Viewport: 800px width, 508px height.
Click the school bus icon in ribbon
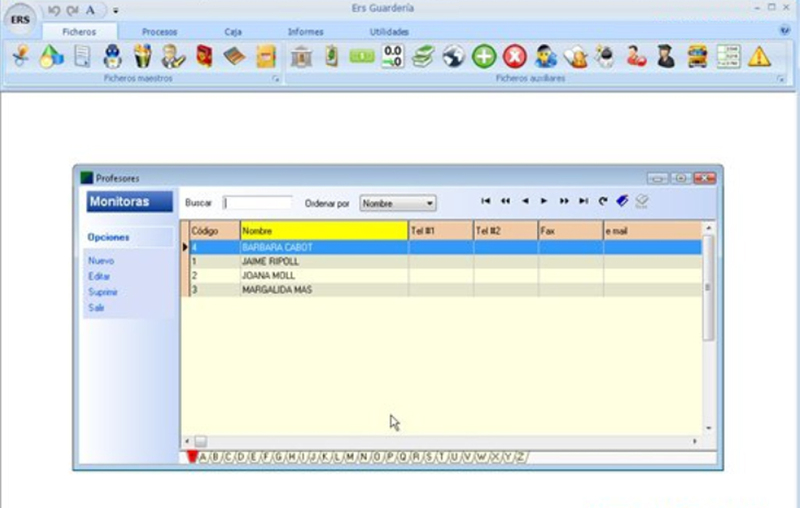click(x=697, y=57)
